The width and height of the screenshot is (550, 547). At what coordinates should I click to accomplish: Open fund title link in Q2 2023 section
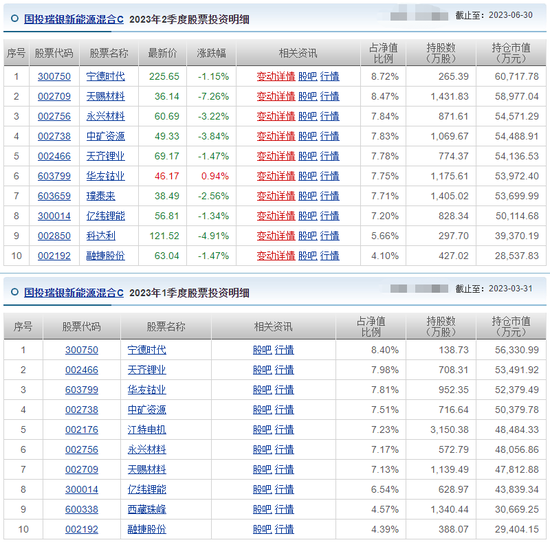74,19
